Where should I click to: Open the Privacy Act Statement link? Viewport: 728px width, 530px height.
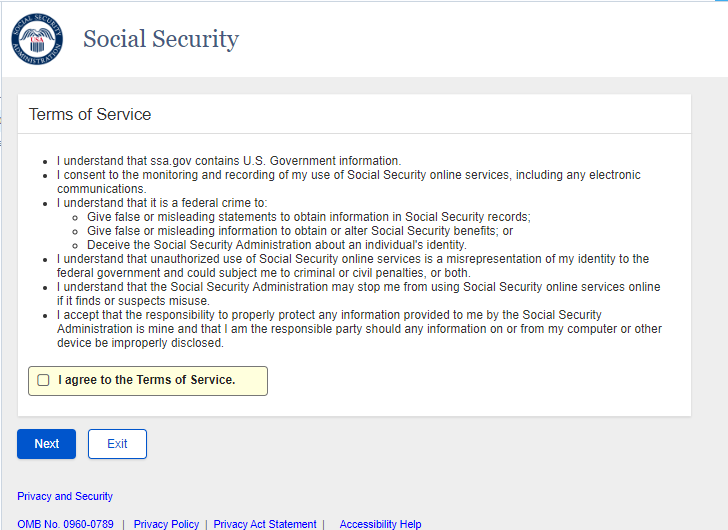pos(265,524)
